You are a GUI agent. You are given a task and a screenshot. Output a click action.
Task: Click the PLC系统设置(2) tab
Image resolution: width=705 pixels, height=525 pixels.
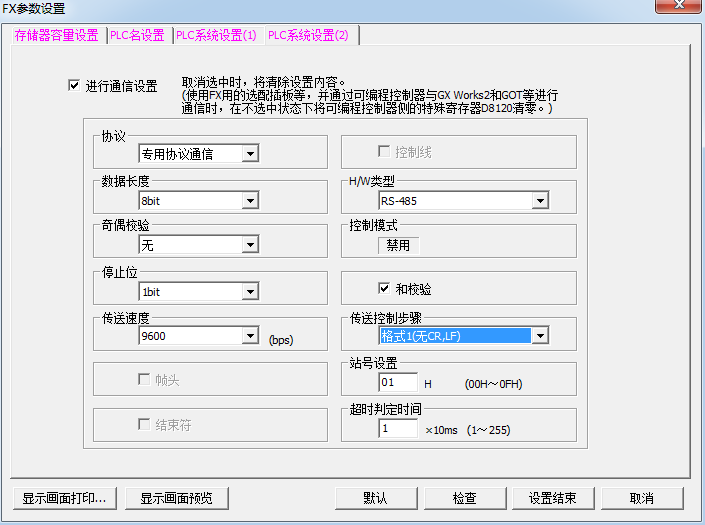(x=308, y=35)
